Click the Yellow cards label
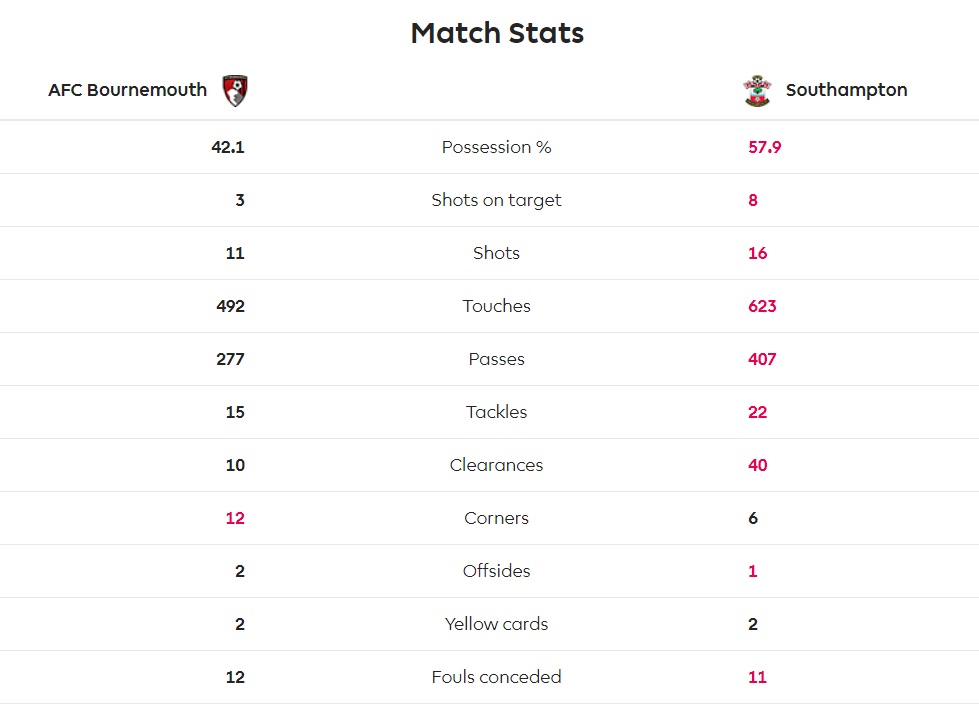This screenshot has height=715, width=979. 496,624
